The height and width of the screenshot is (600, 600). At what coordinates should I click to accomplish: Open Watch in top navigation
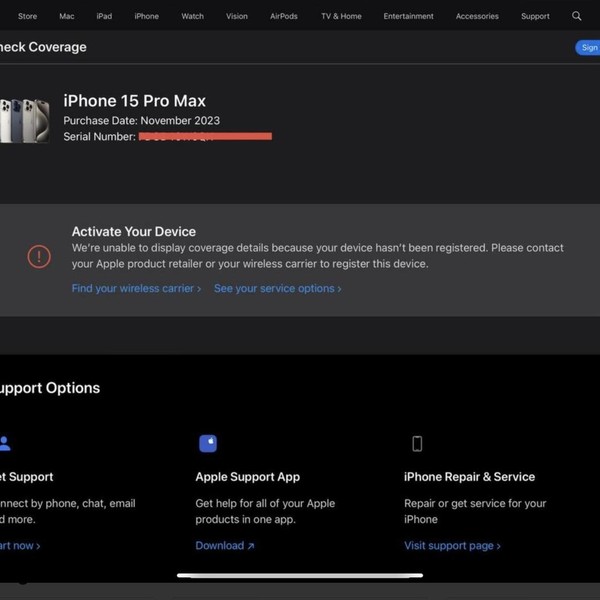(192, 16)
